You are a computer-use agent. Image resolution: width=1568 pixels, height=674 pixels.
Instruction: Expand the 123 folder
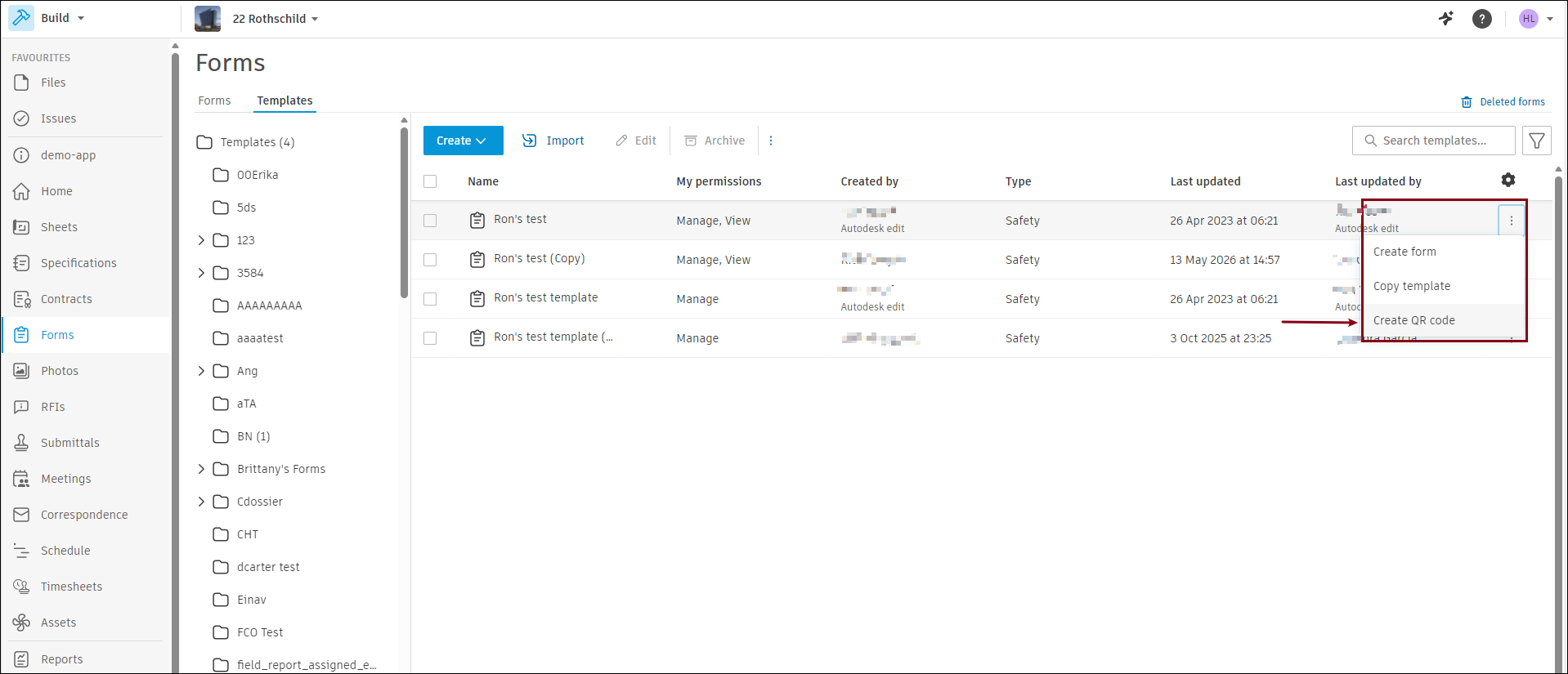pyautogui.click(x=201, y=240)
